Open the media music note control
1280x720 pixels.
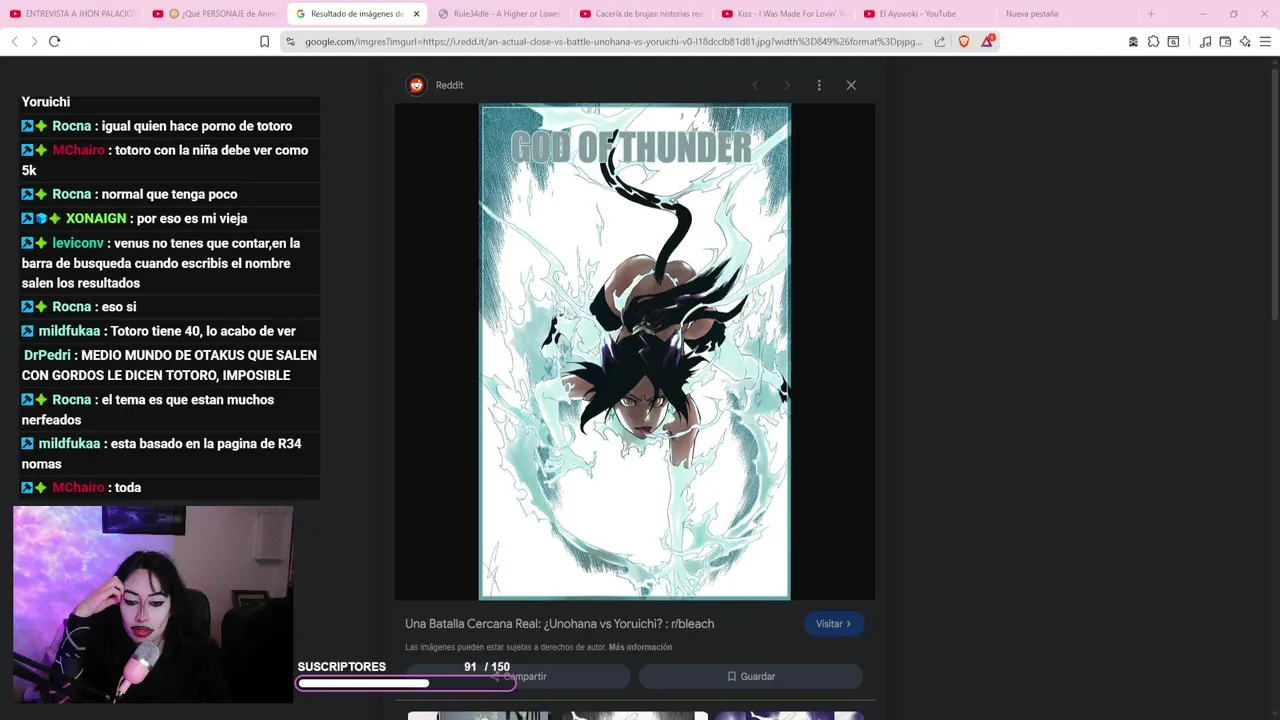pos(1205,41)
